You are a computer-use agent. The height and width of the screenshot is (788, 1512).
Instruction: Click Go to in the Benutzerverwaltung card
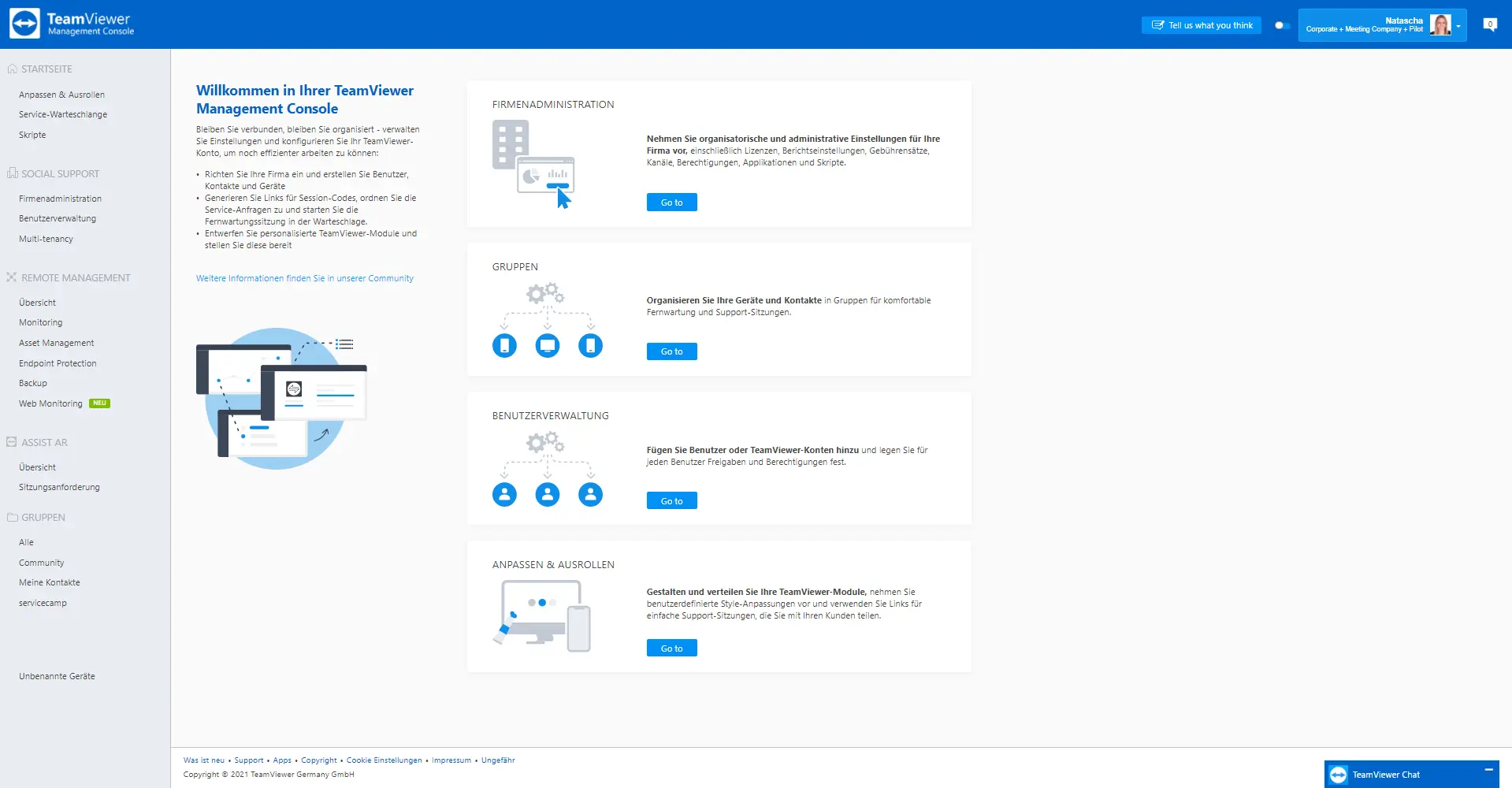[672, 501]
